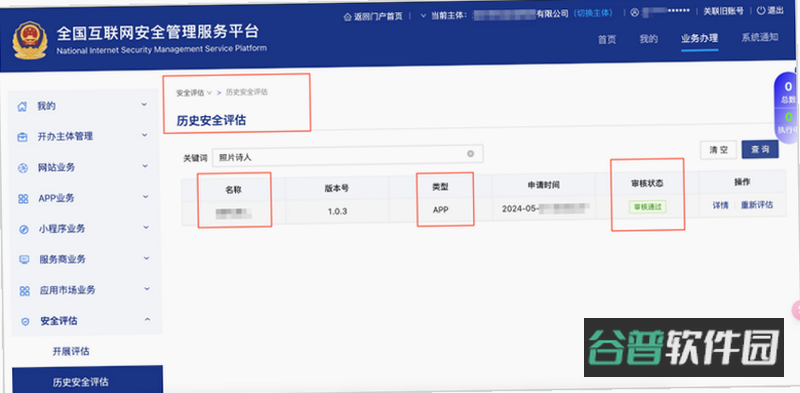Click the 审核通过 status tag
This screenshot has width=800, height=393.
647,207
